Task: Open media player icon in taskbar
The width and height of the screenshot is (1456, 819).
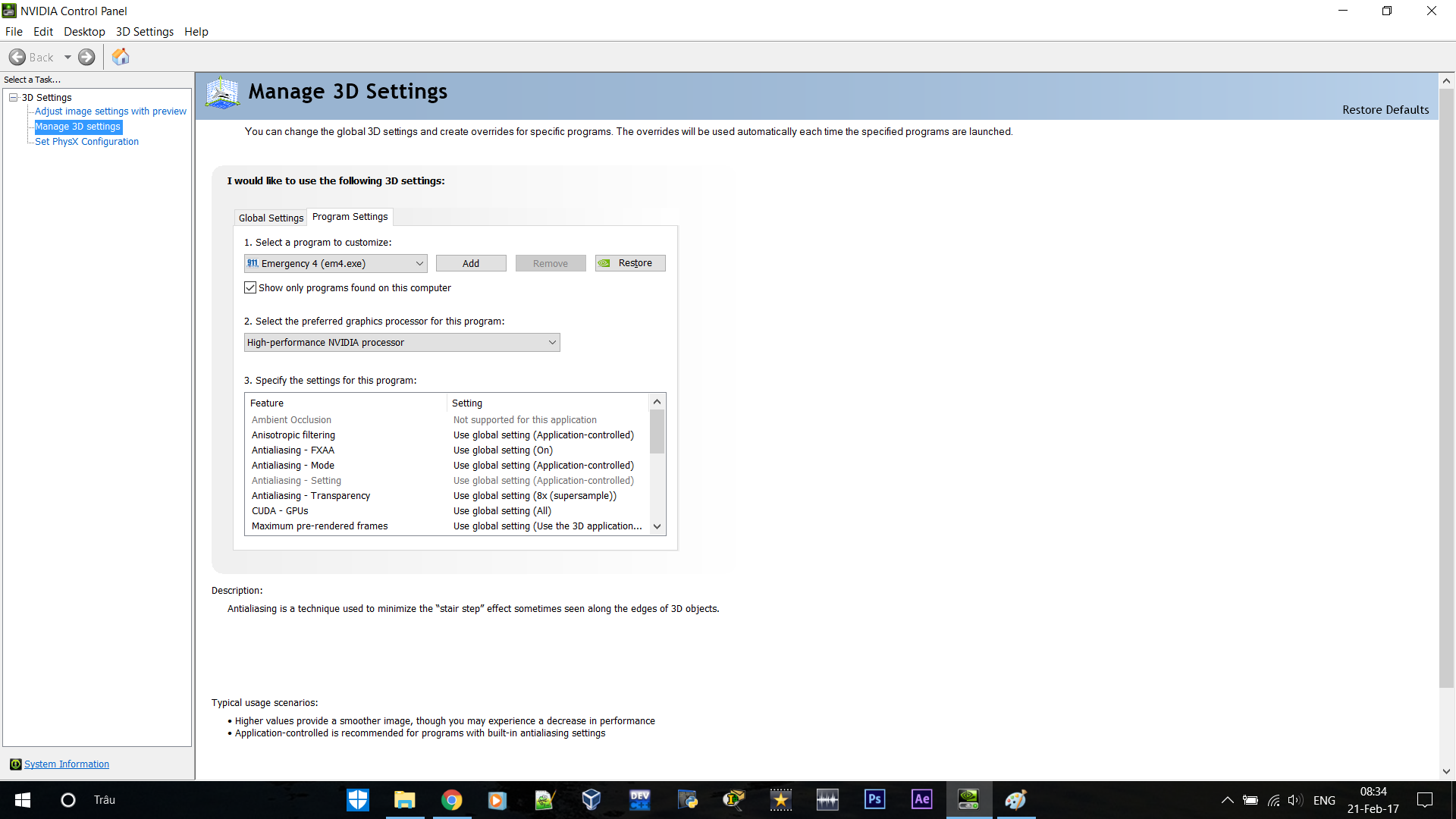Action: (x=497, y=800)
